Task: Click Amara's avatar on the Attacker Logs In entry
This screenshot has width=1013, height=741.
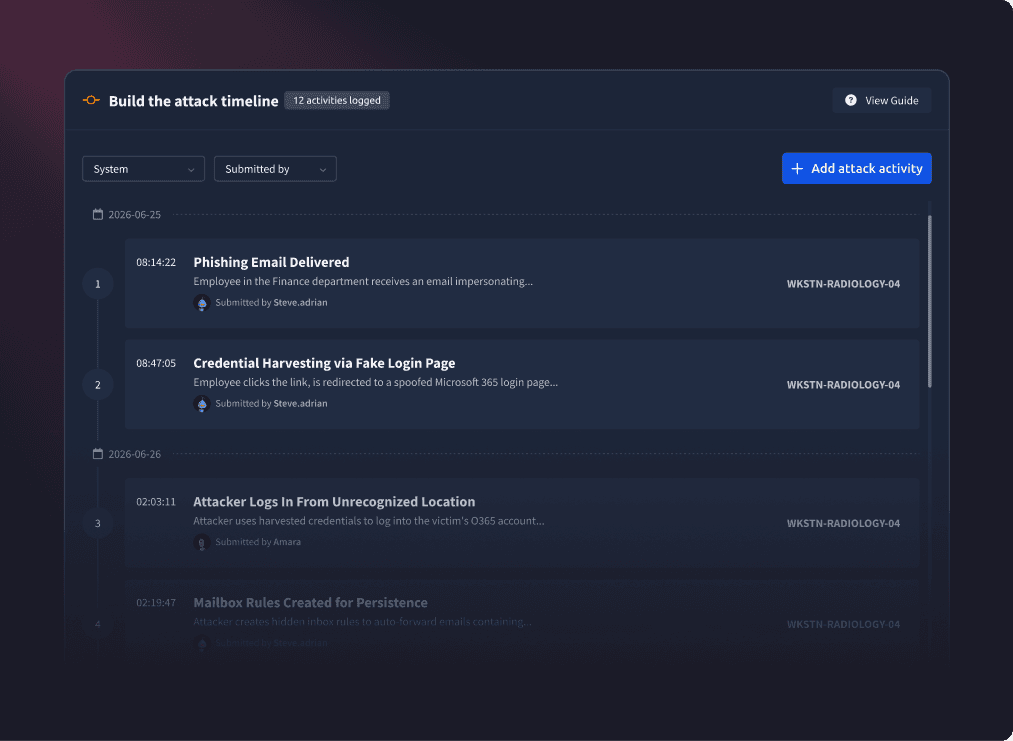Action: [202, 542]
